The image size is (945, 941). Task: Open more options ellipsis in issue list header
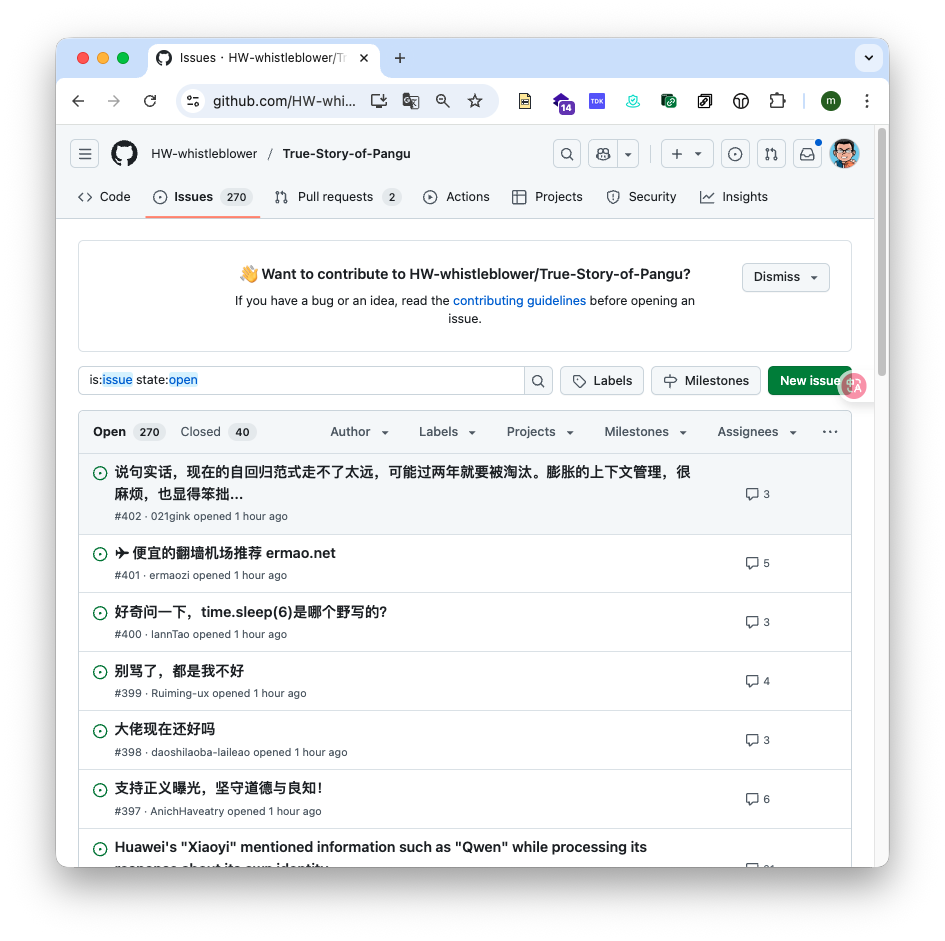[830, 432]
